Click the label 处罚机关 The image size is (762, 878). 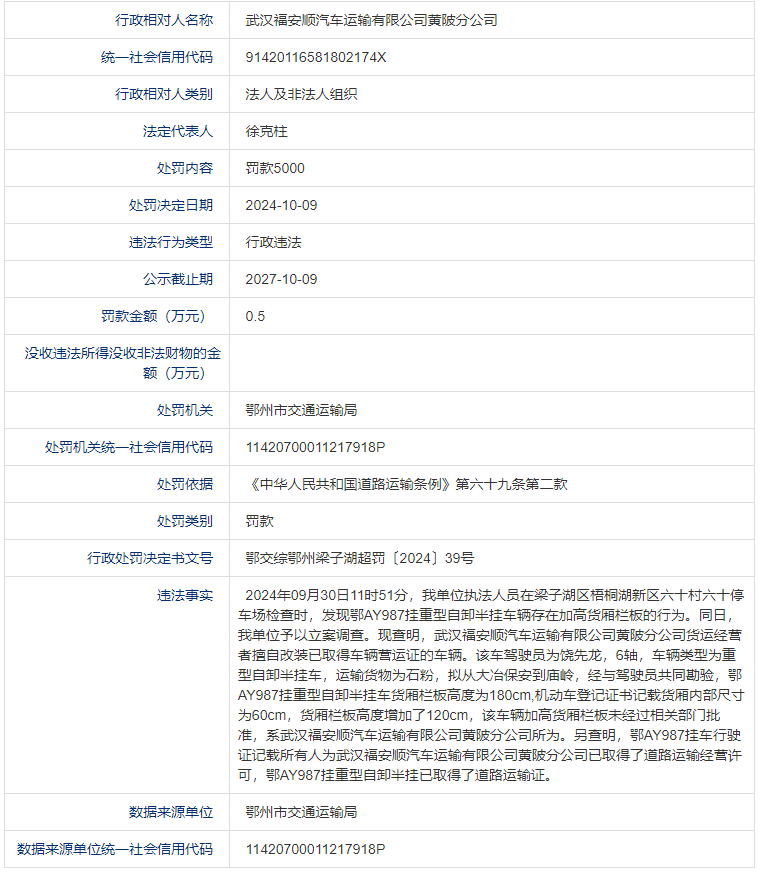[185, 410]
